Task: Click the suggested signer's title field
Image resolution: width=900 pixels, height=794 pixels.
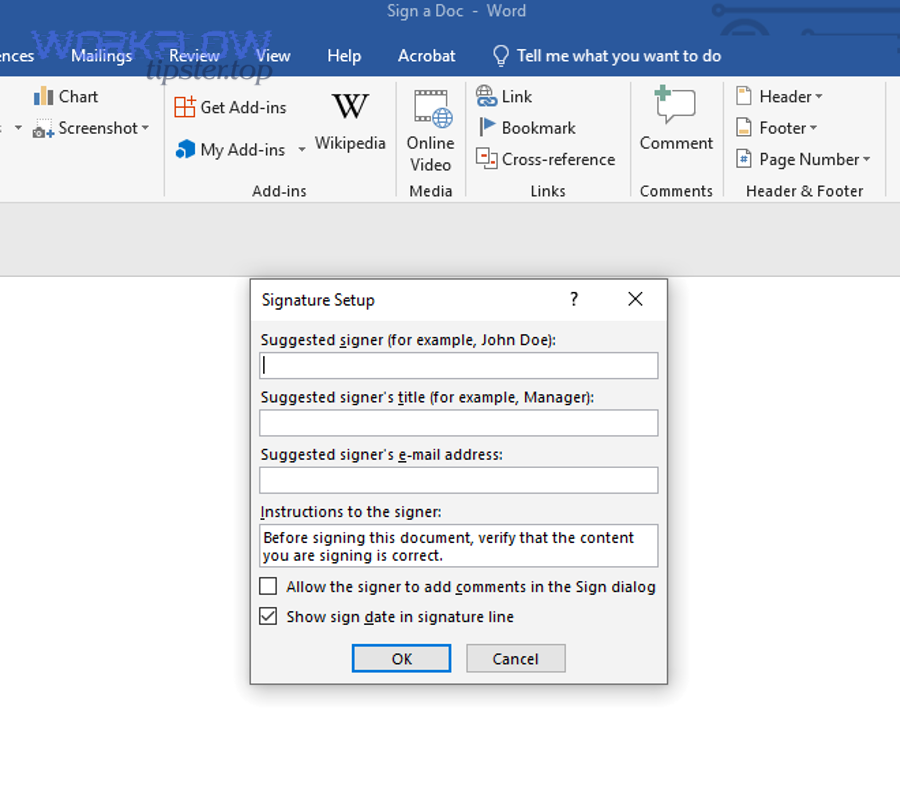Action: [x=458, y=423]
